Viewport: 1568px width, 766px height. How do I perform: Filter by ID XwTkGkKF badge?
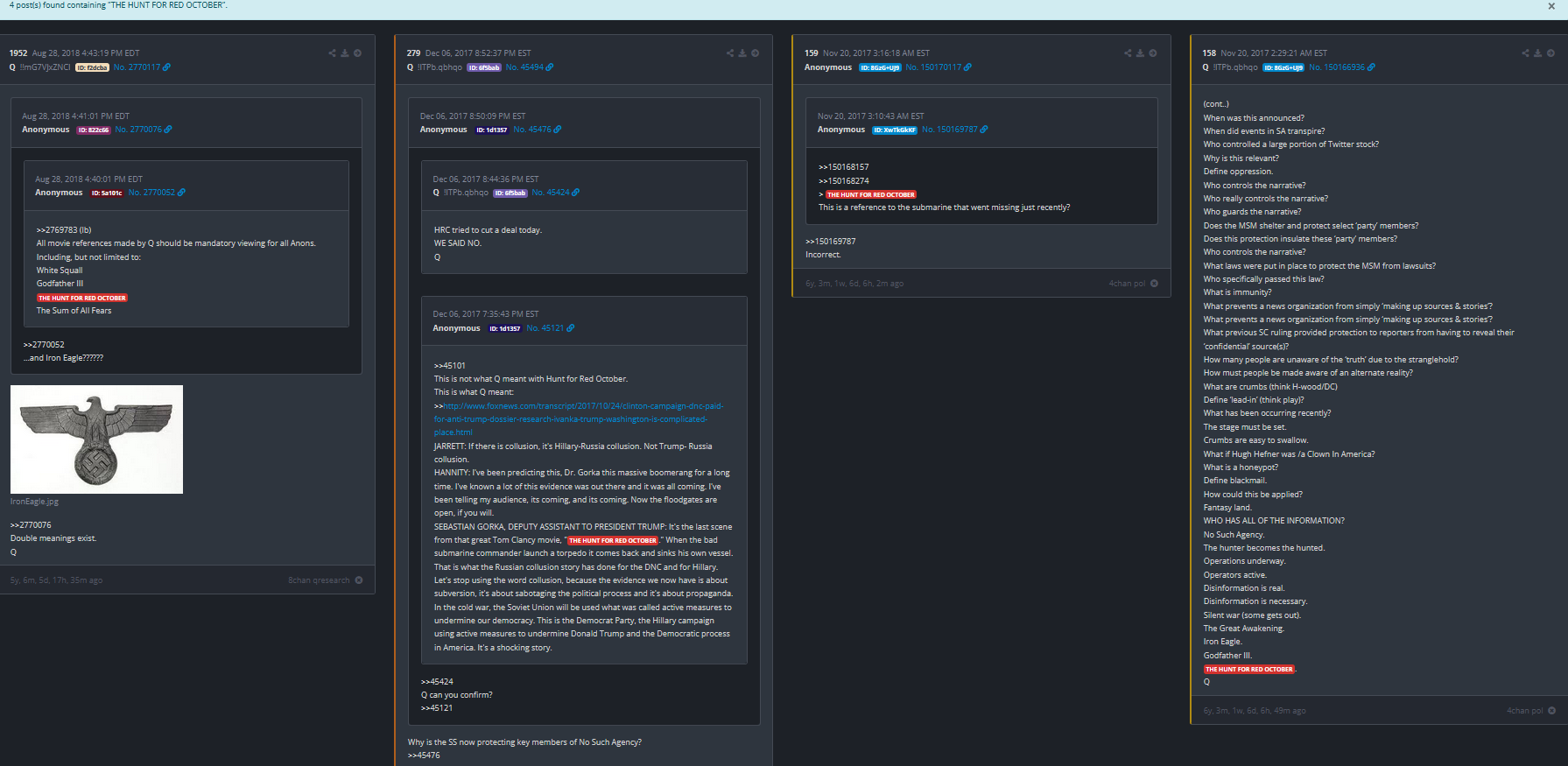895,130
